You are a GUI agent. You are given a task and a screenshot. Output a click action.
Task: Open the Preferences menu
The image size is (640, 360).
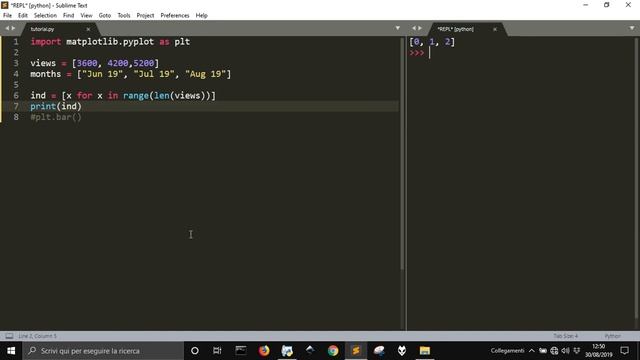click(x=175, y=16)
